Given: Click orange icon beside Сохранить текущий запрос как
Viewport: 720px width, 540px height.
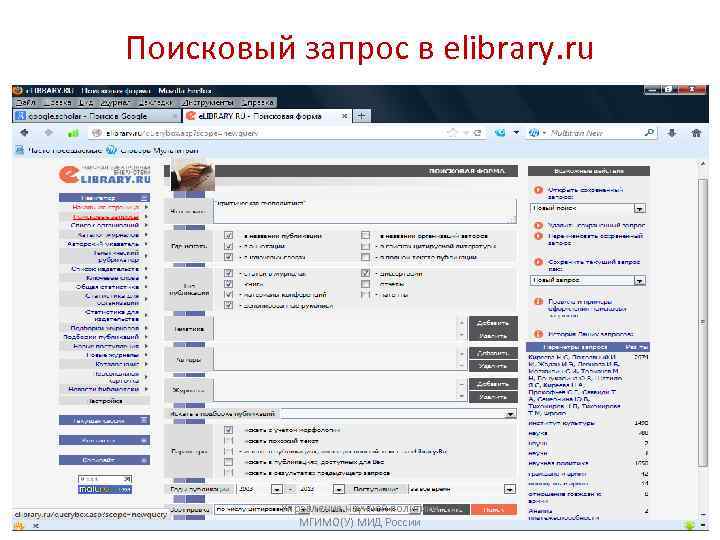Looking at the screenshot, I should tap(538, 262).
